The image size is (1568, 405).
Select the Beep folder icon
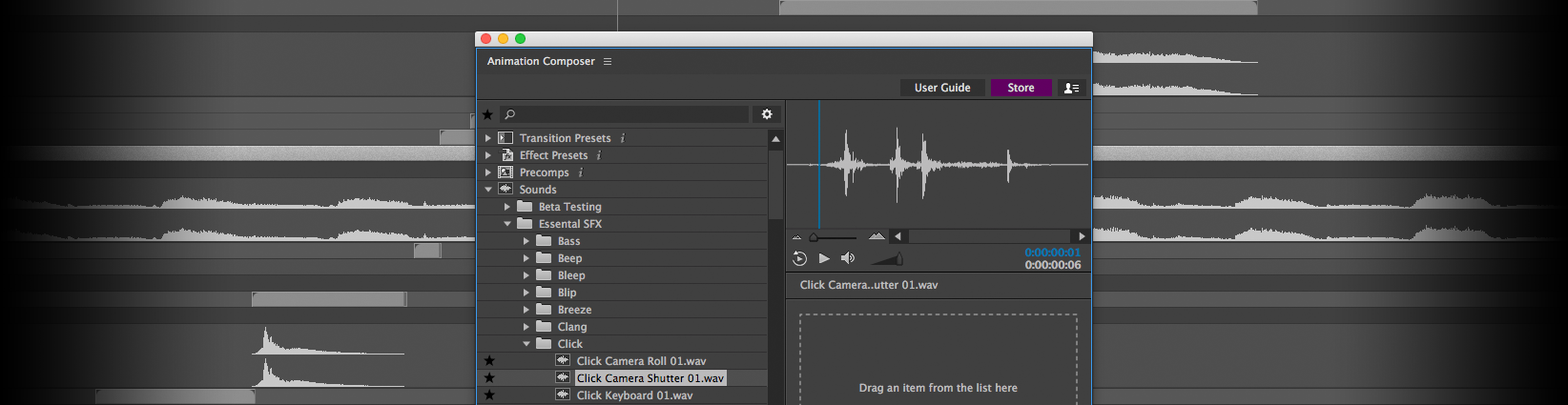tap(544, 257)
